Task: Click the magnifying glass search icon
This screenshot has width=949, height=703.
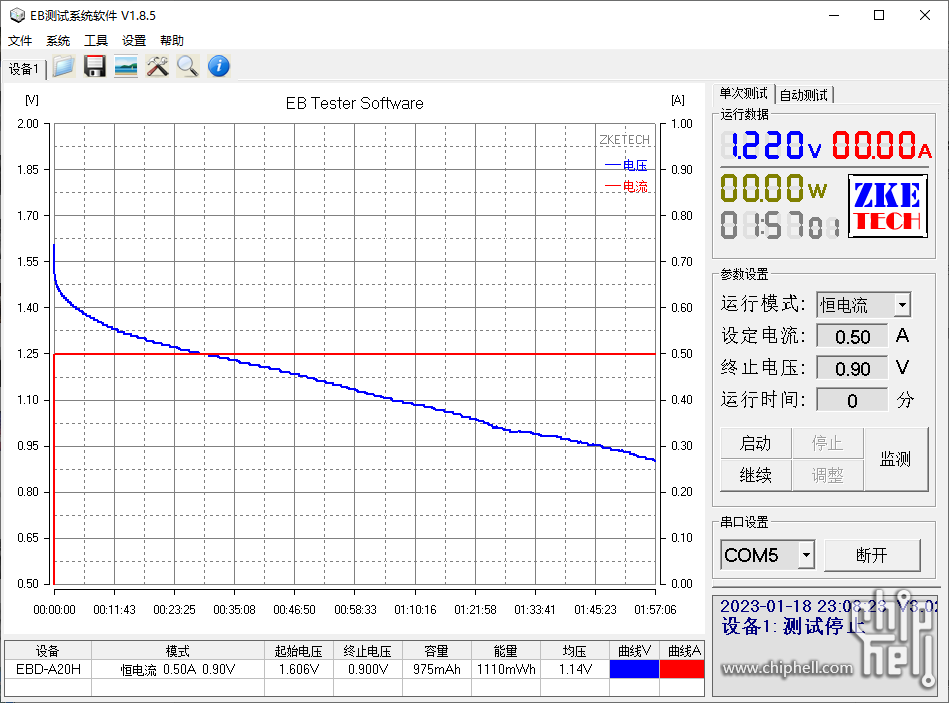Action: (x=188, y=67)
